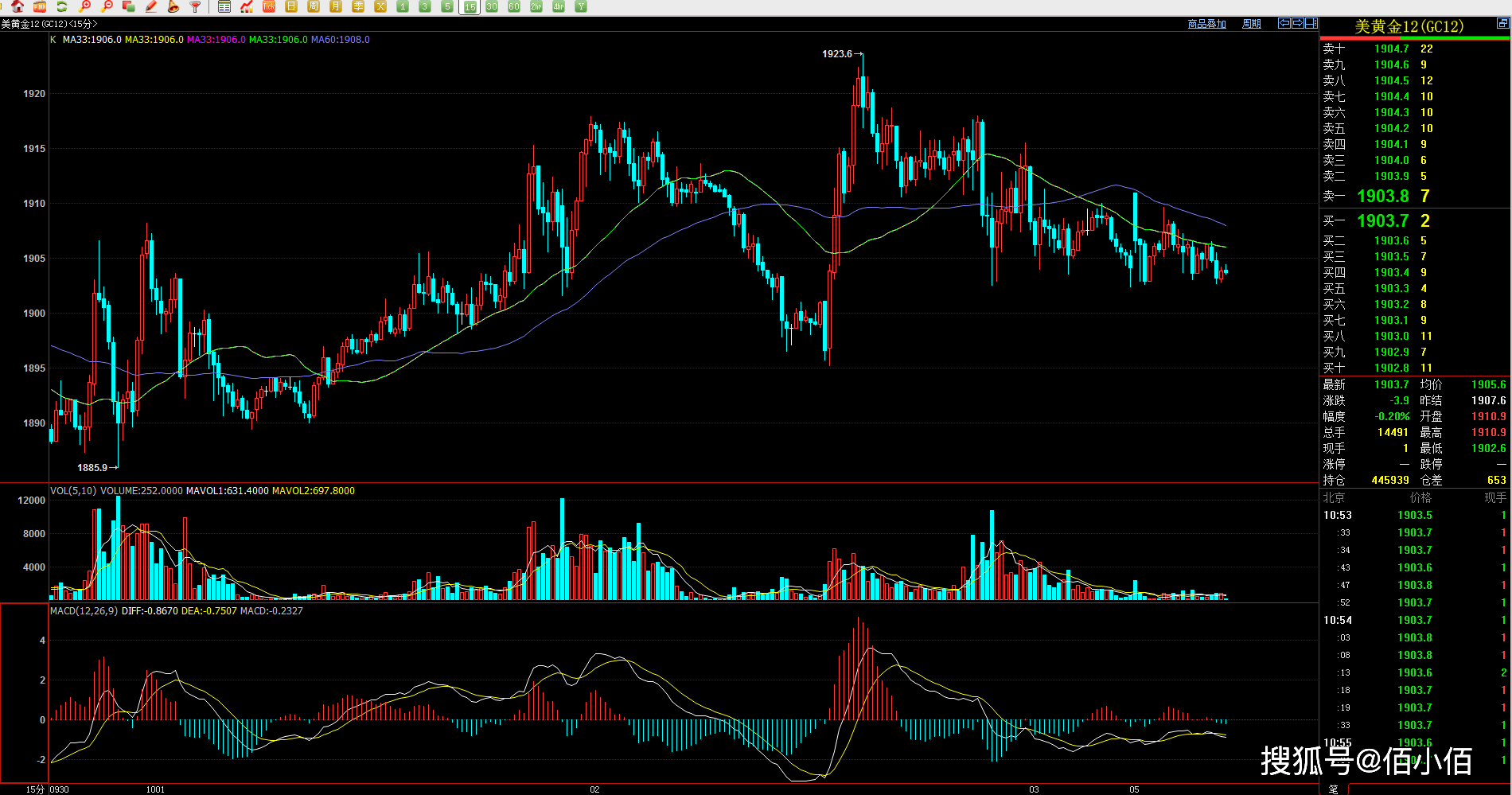Toggle the side panel layout icon

1311,23
